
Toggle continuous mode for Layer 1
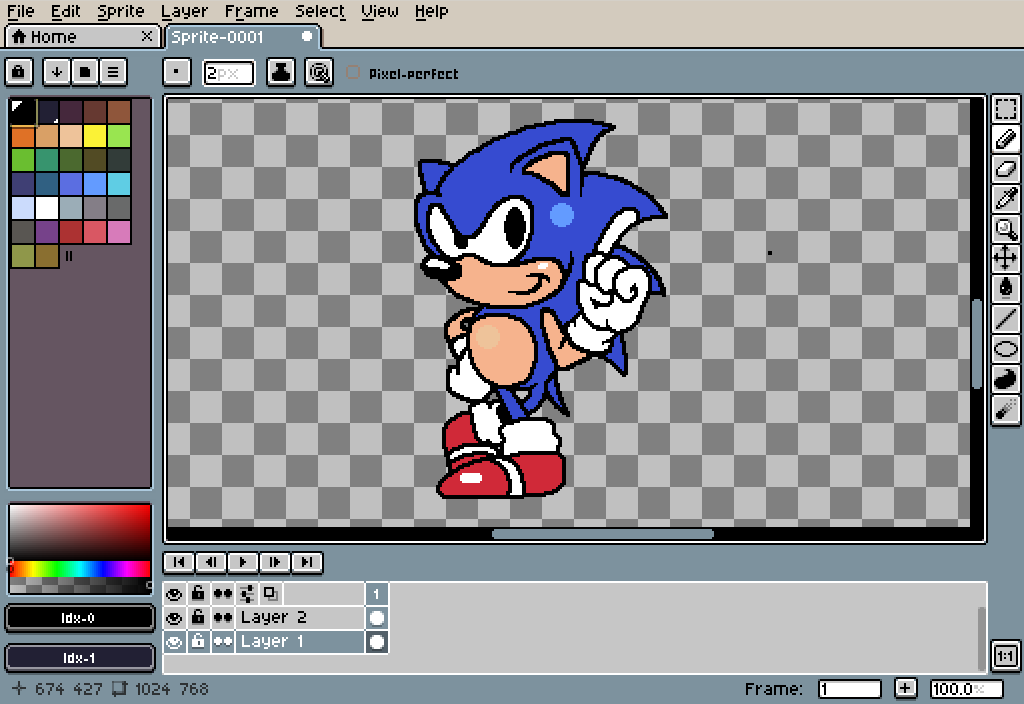click(x=223, y=642)
